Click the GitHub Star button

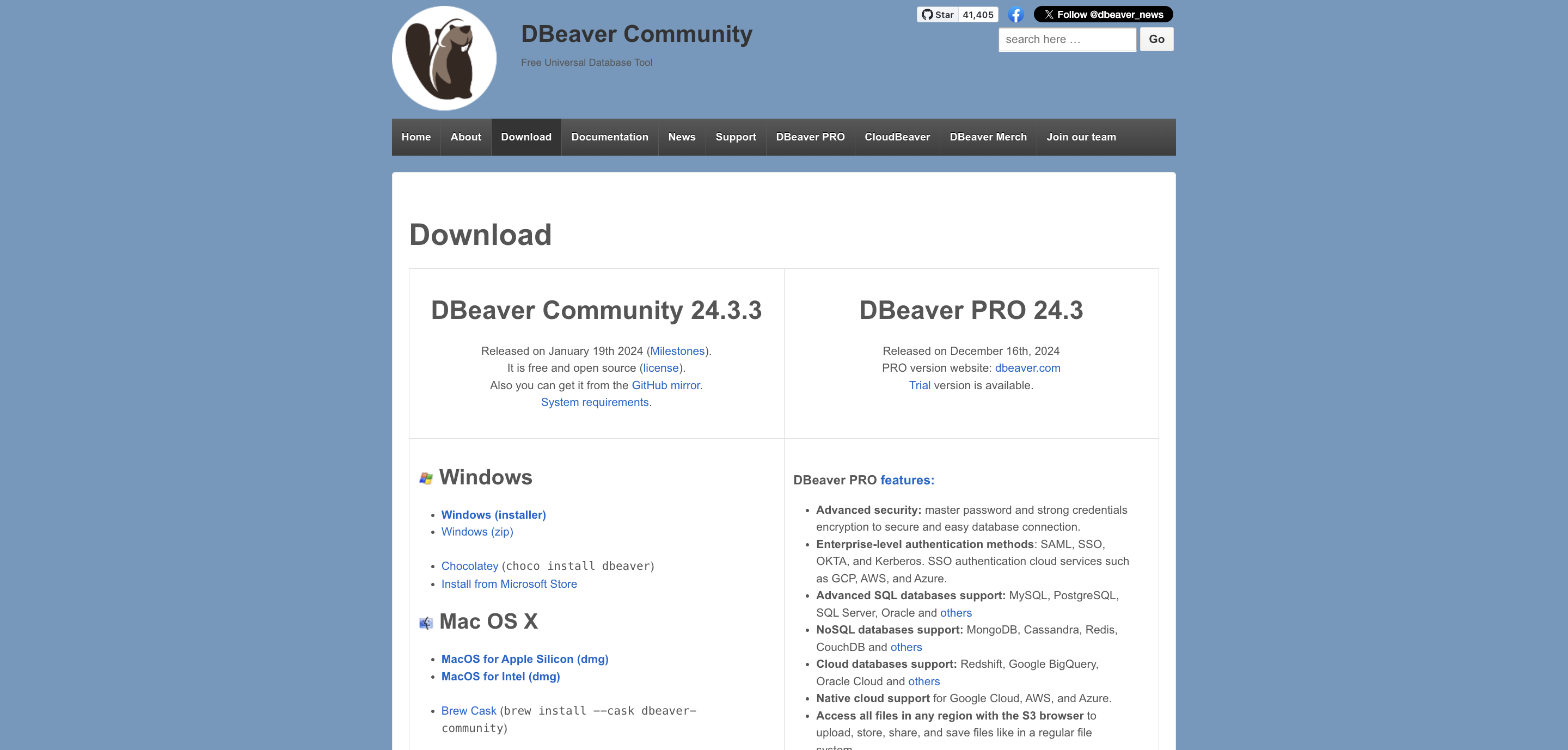[x=938, y=15]
